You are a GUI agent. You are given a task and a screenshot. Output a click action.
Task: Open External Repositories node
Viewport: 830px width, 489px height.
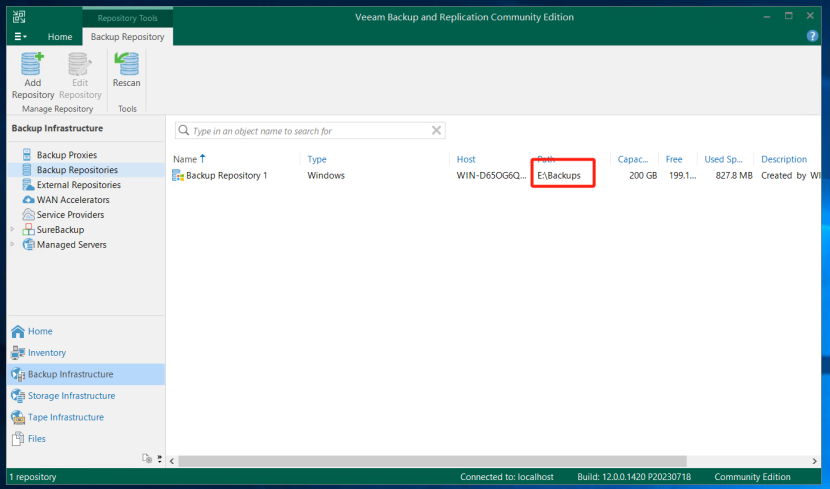click(x=78, y=185)
